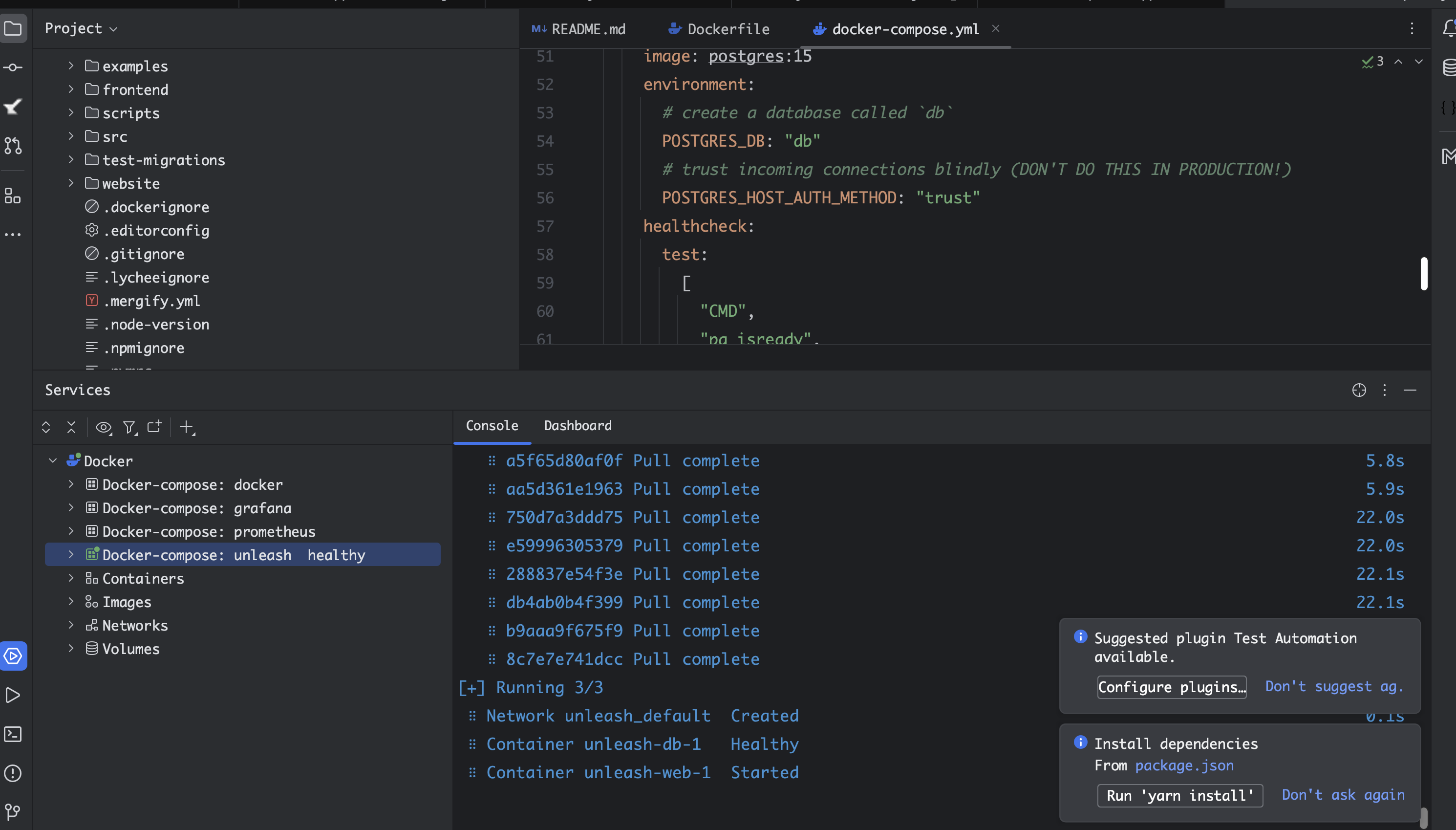1456x830 pixels.
Task: Open the Structure tool window icon
Action: [13, 196]
